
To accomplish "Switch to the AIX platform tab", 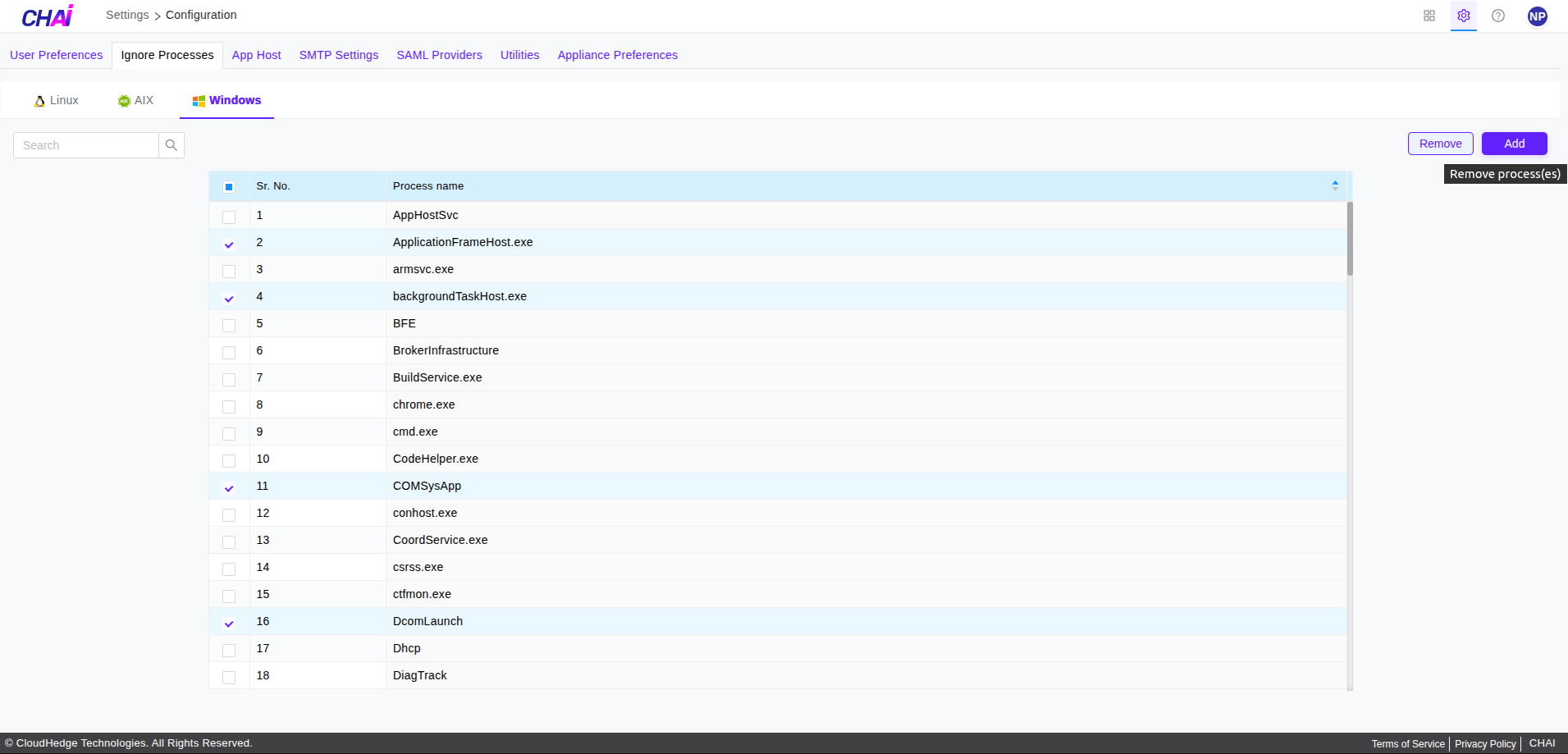I will [135, 100].
